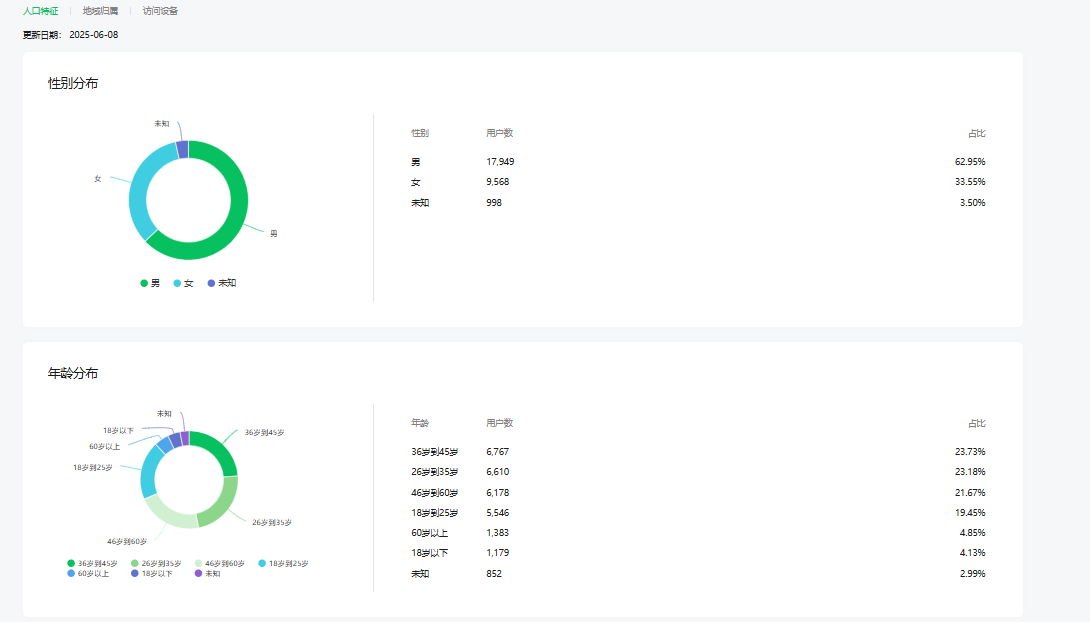Toggle 26岁到35岁 legend in age chart
The width and height of the screenshot is (1090, 622).
(156, 564)
